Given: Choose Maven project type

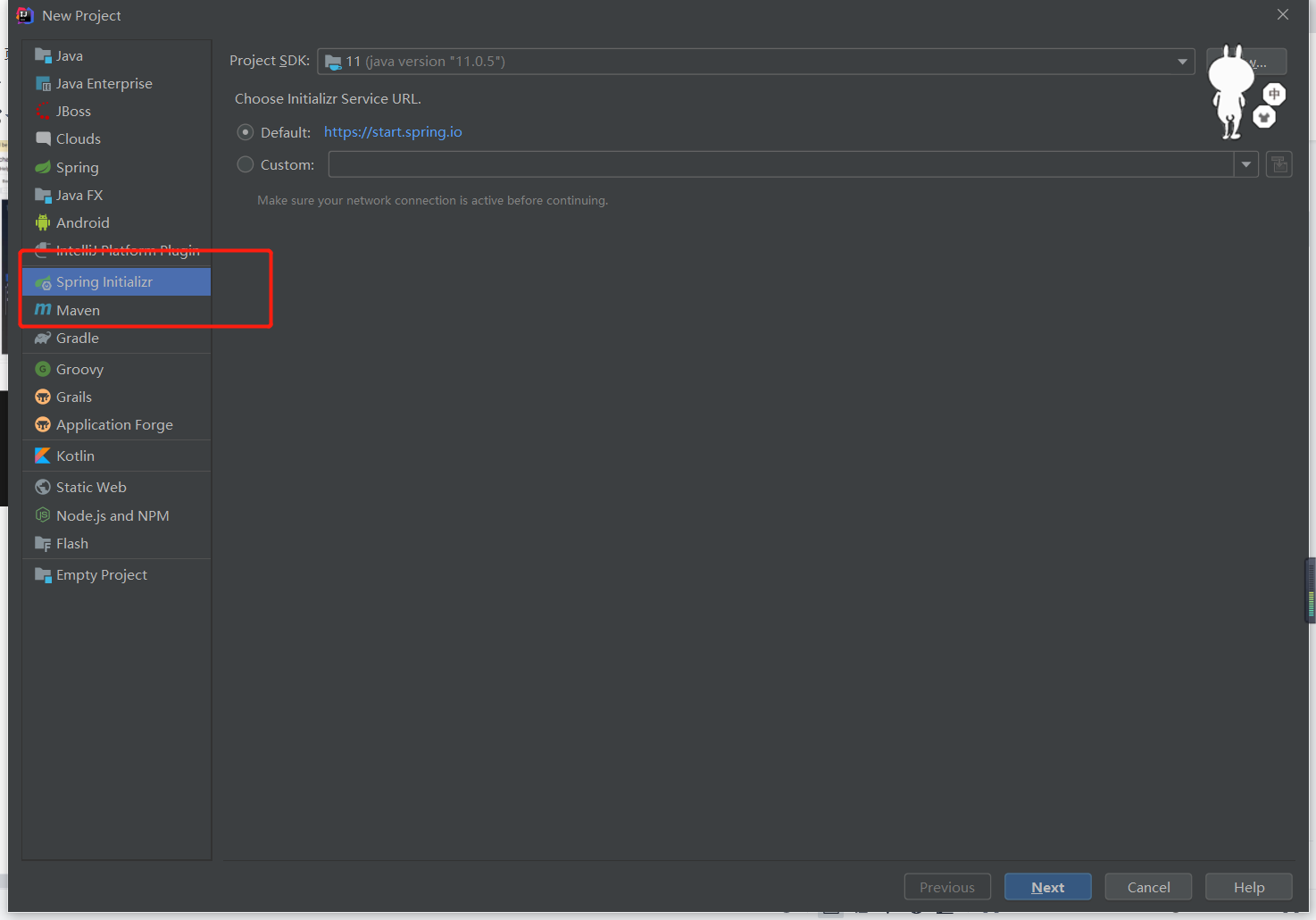Looking at the screenshot, I should coord(117,310).
